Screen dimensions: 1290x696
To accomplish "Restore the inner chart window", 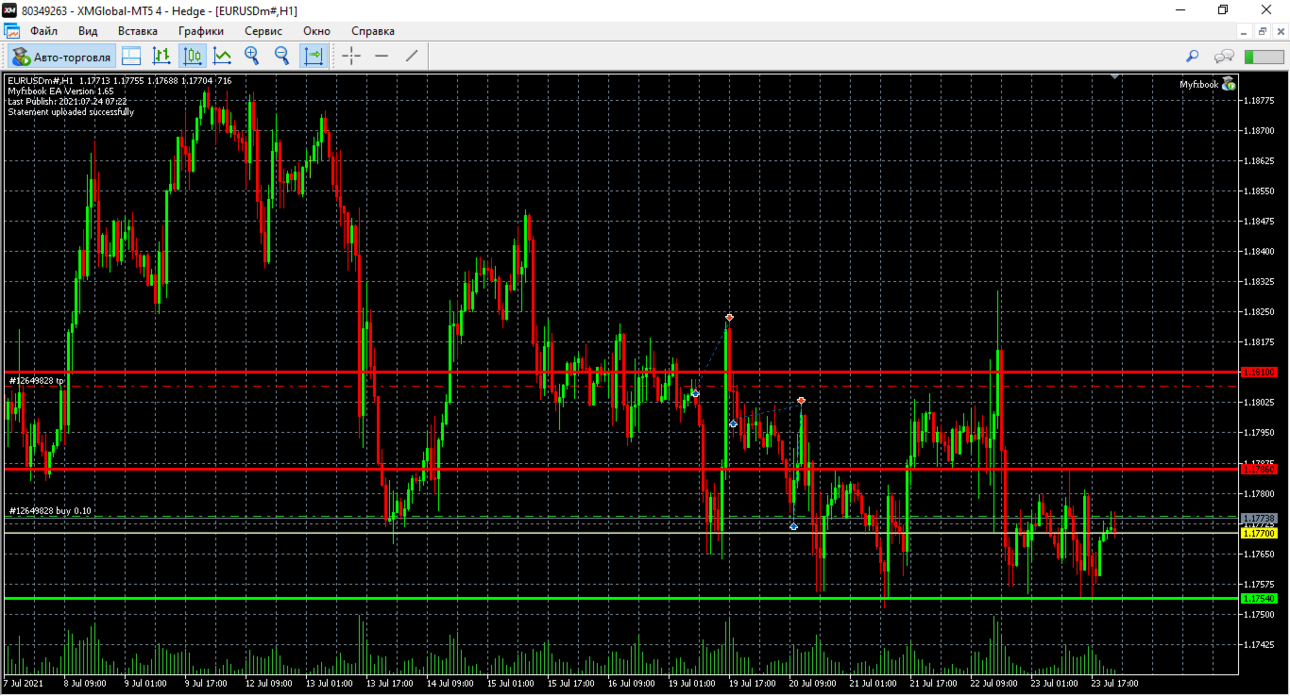I will [x=1263, y=31].
